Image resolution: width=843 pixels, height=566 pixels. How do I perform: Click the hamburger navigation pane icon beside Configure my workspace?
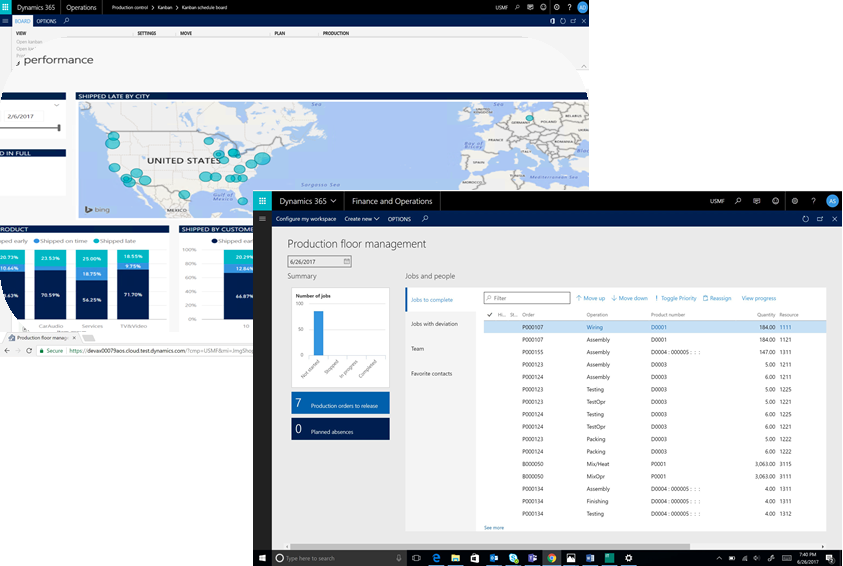pos(262,218)
